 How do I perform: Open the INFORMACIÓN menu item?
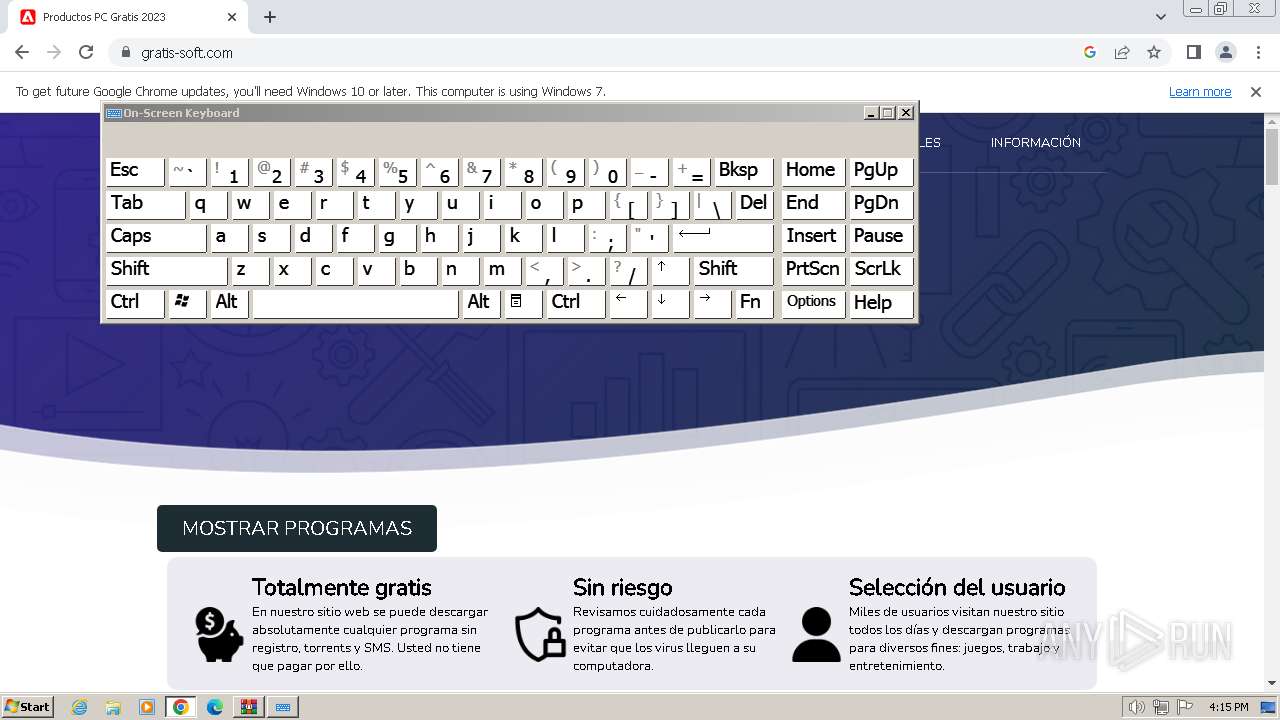(1036, 143)
